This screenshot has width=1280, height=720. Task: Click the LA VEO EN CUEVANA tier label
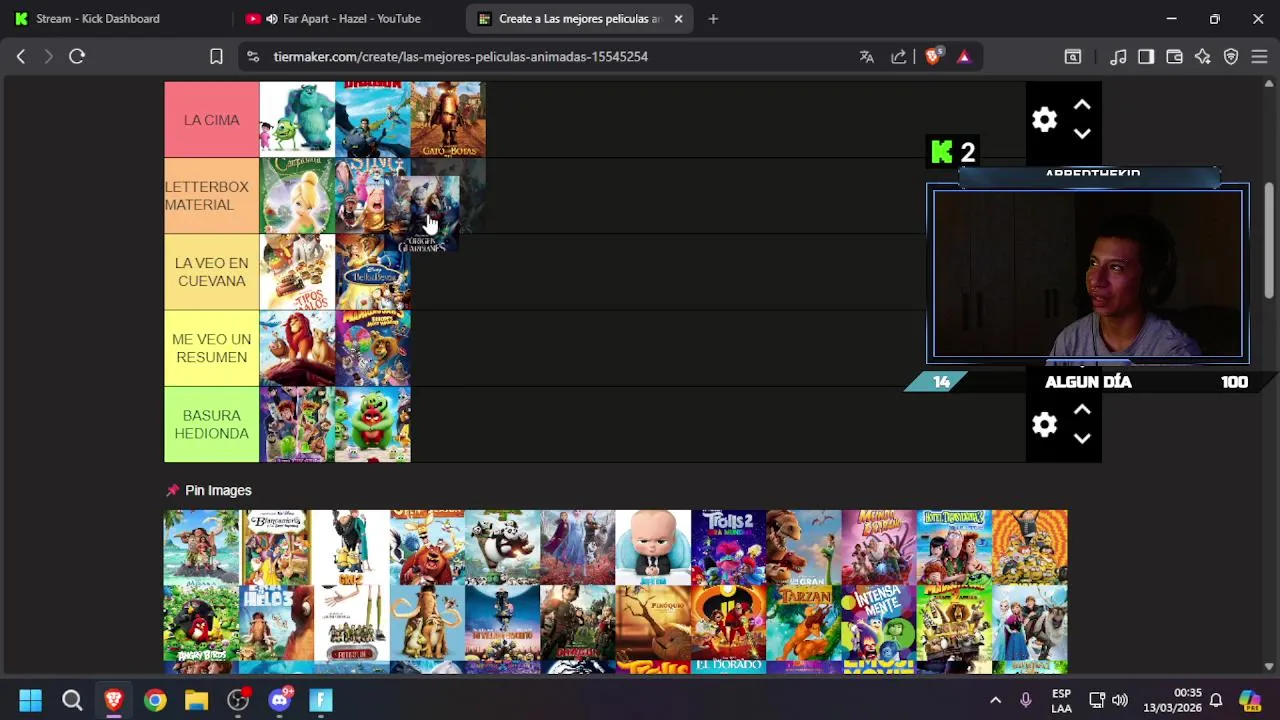point(212,272)
